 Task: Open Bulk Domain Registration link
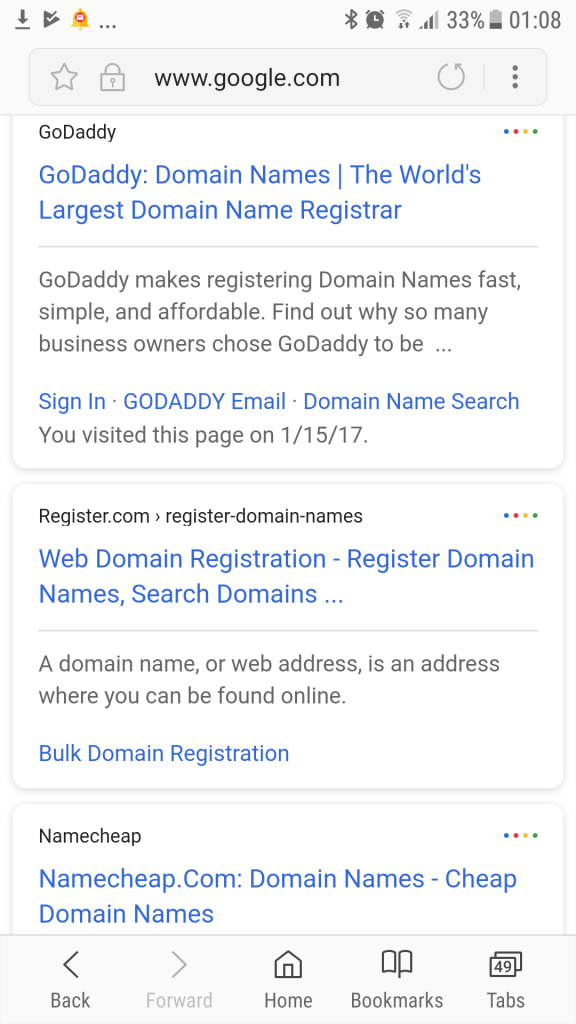[164, 753]
